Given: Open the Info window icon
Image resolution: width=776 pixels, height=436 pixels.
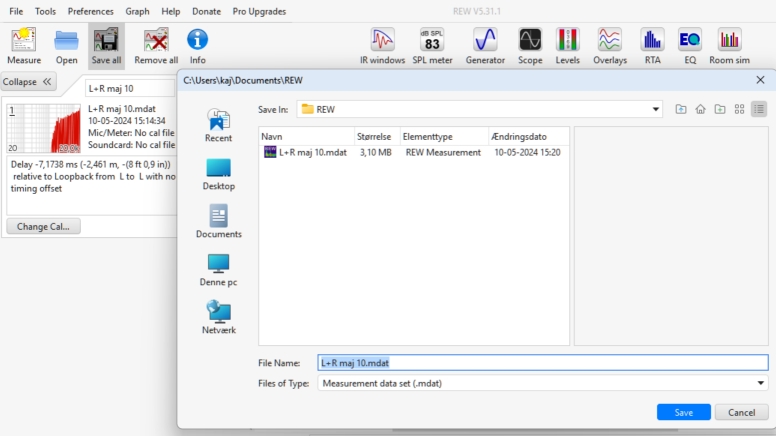Looking at the screenshot, I should pyautogui.click(x=197, y=46).
